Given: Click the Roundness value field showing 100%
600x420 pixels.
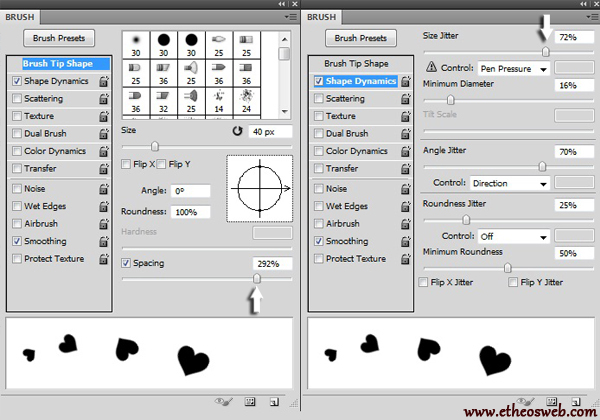Looking at the screenshot, I should point(188,212).
